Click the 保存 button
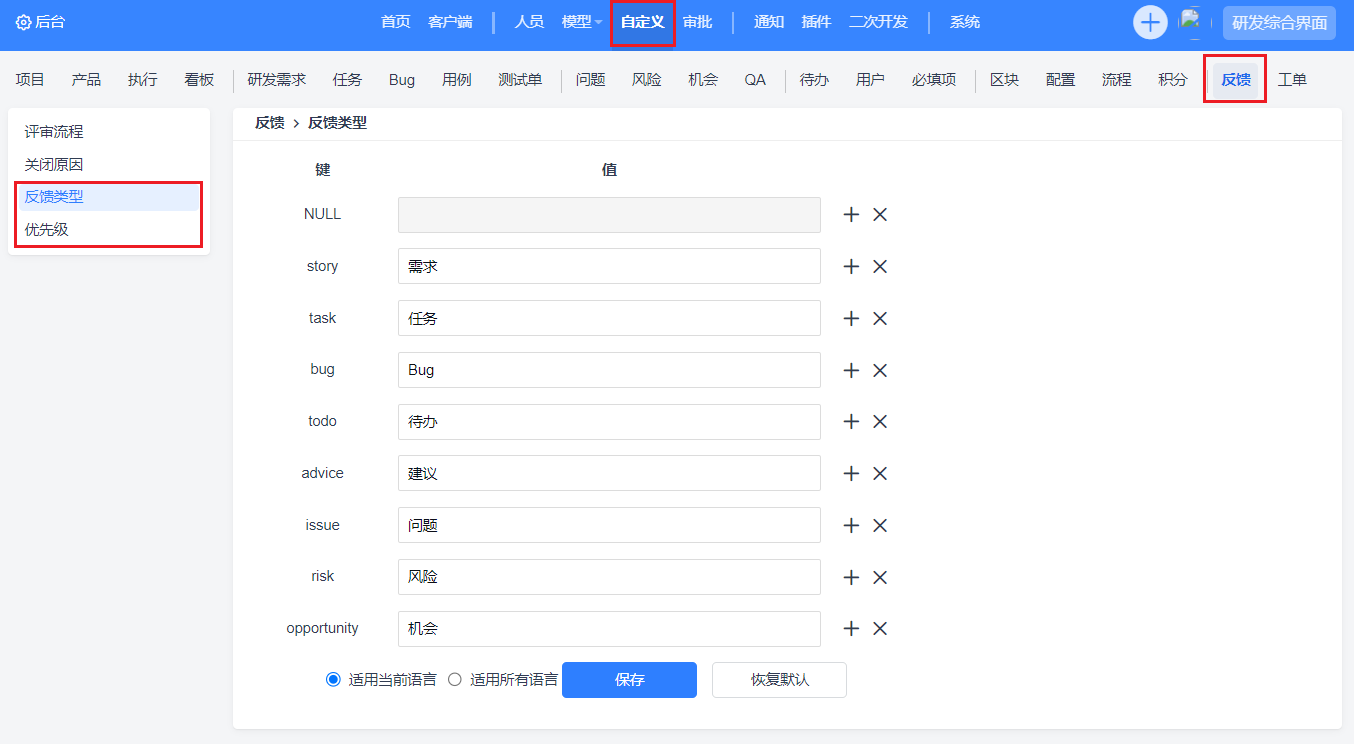This screenshot has height=744, width=1354. pyautogui.click(x=629, y=680)
